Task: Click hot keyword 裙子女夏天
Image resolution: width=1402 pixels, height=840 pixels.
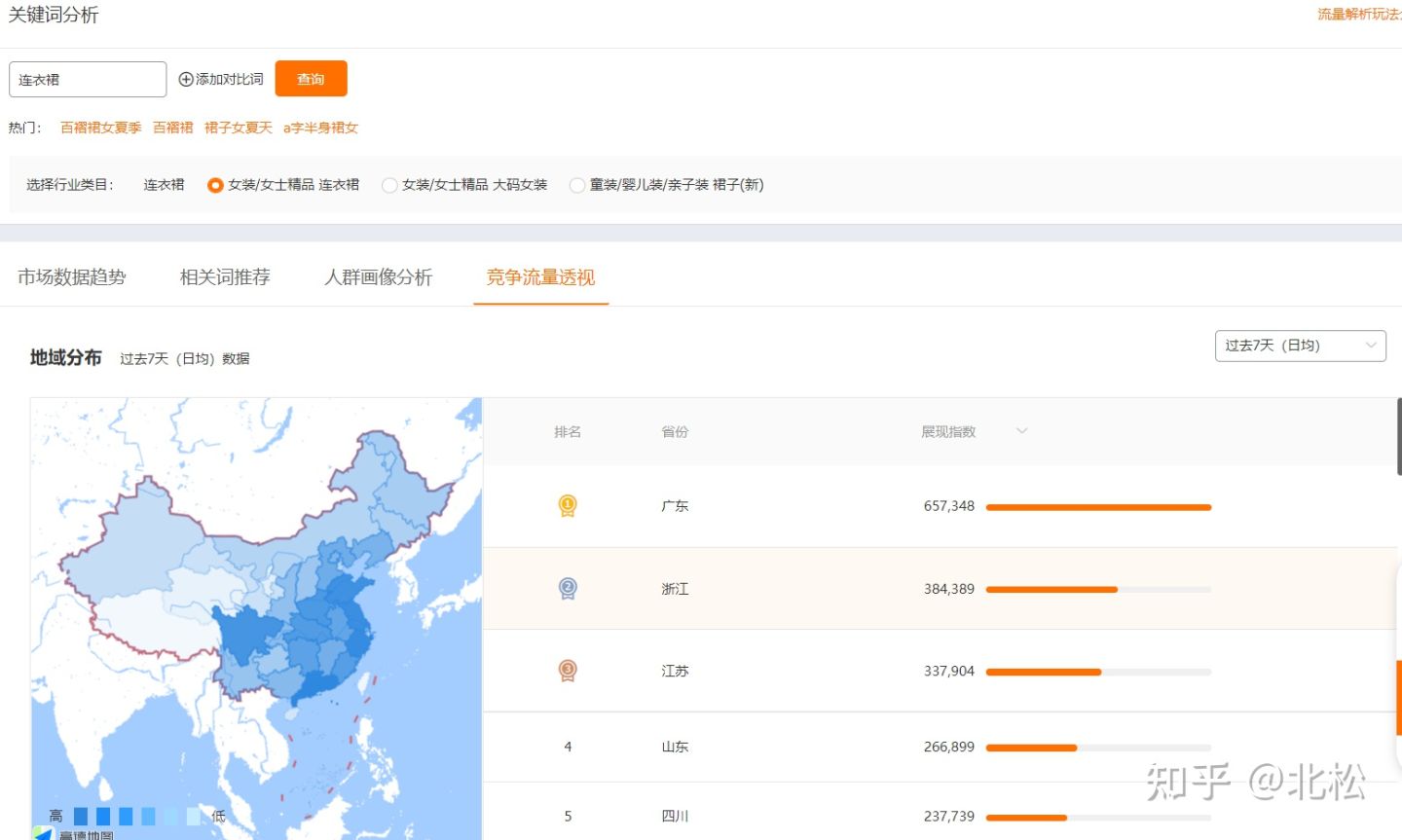Action: [x=239, y=128]
